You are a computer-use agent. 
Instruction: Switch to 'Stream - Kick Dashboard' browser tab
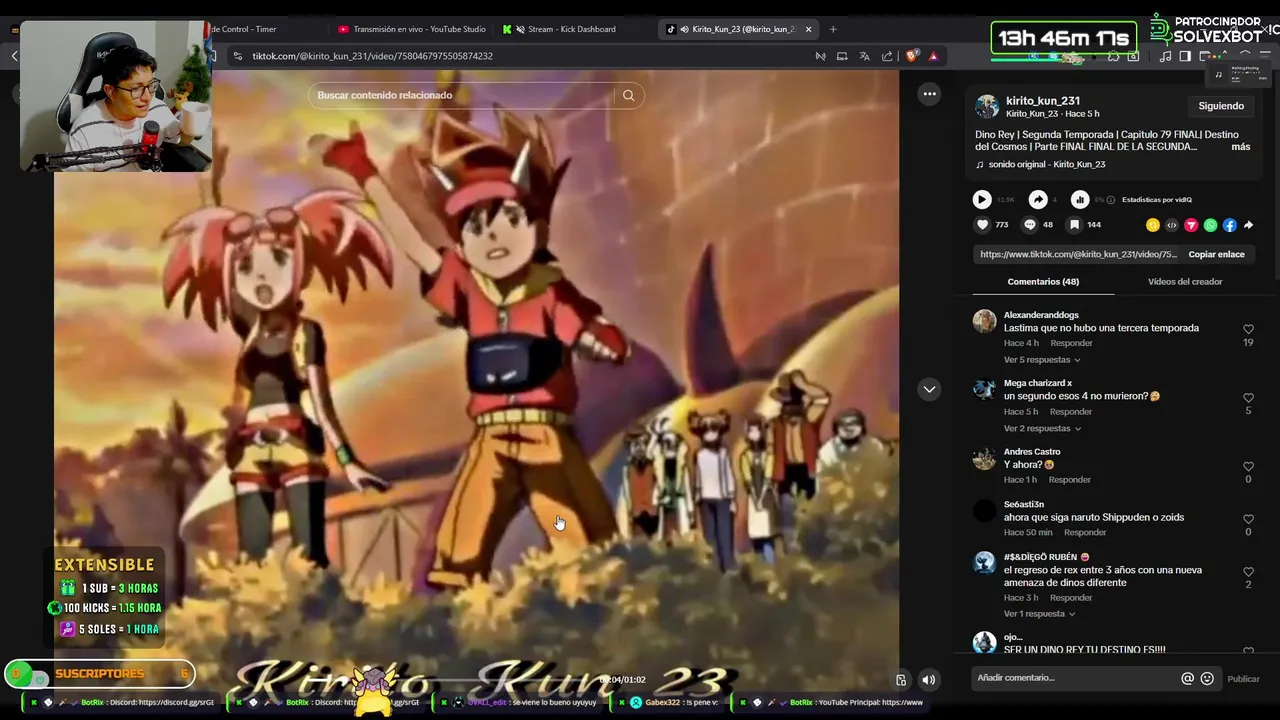tap(572, 29)
